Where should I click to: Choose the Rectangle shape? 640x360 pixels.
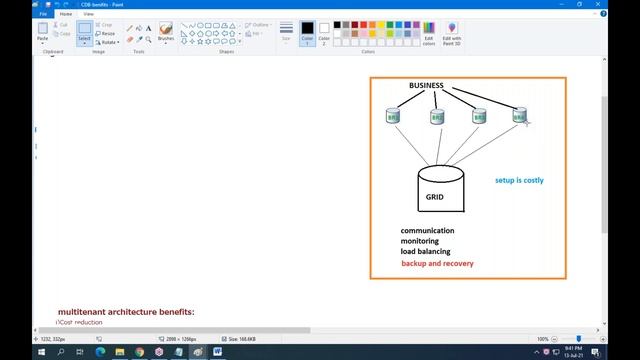pos(208,25)
